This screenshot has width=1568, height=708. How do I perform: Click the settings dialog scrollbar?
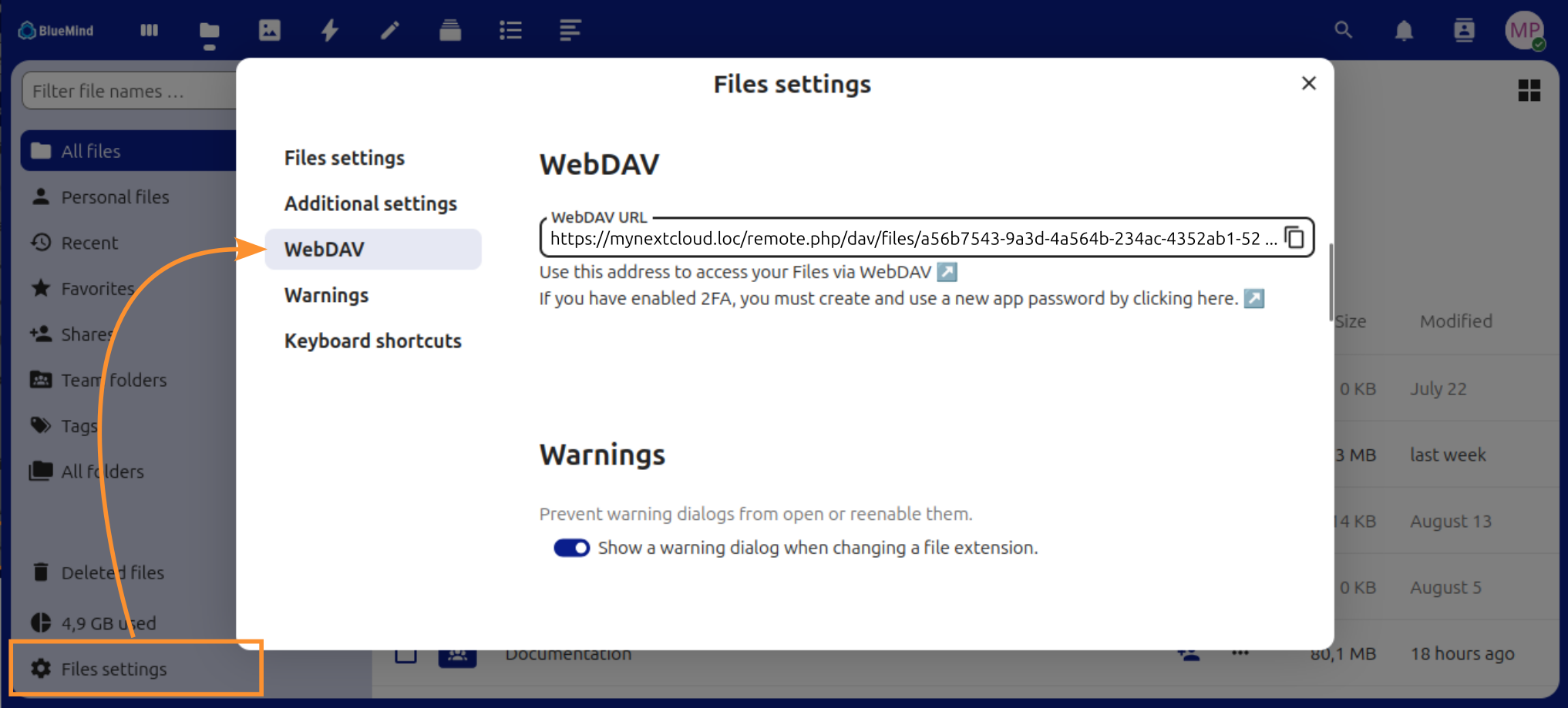(x=1331, y=282)
